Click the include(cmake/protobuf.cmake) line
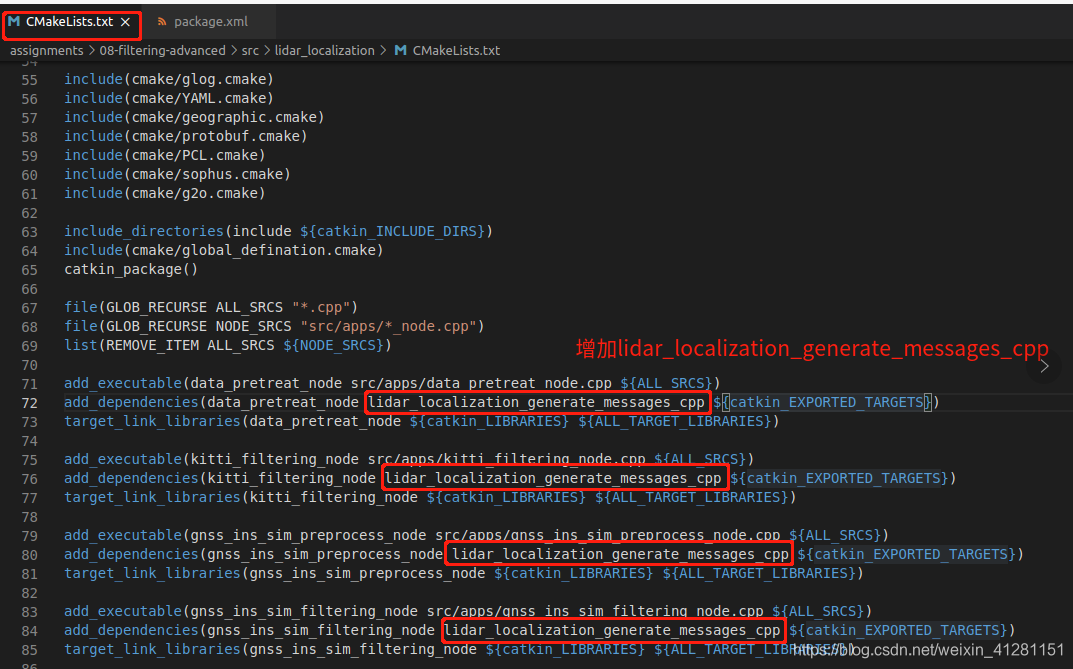 pyautogui.click(x=185, y=136)
